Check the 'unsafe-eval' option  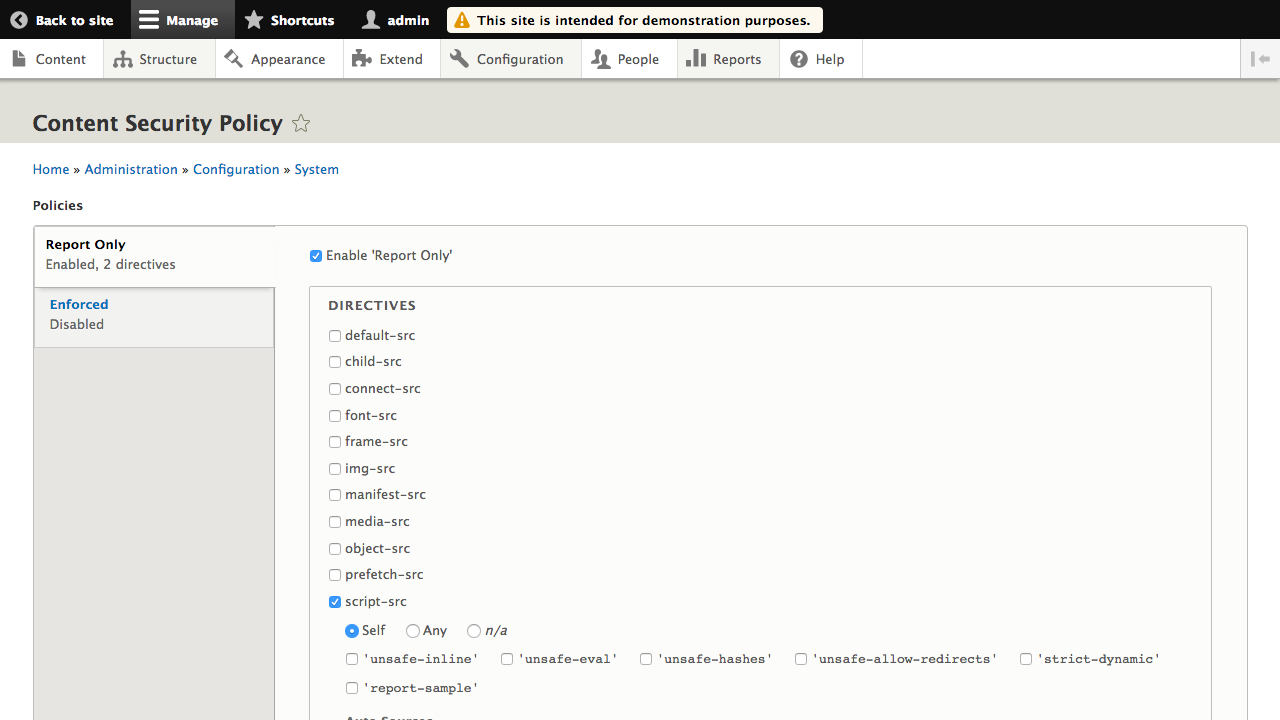507,659
